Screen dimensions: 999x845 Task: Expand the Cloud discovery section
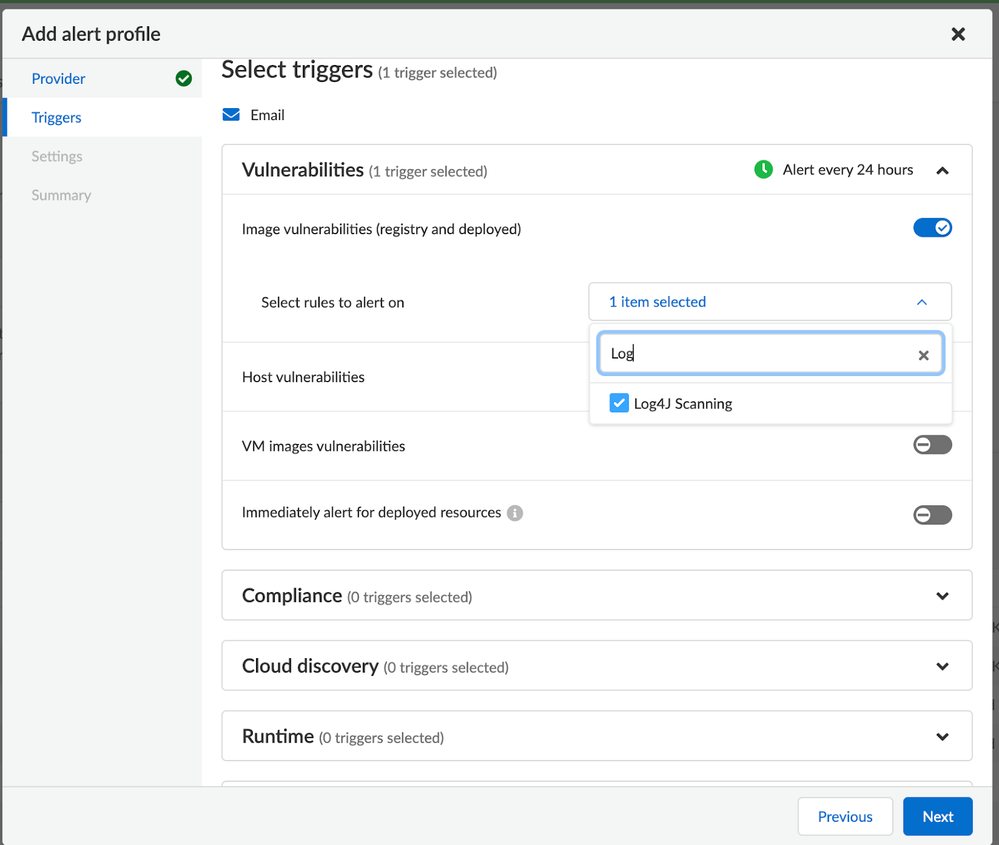pyautogui.click(x=942, y=666)
